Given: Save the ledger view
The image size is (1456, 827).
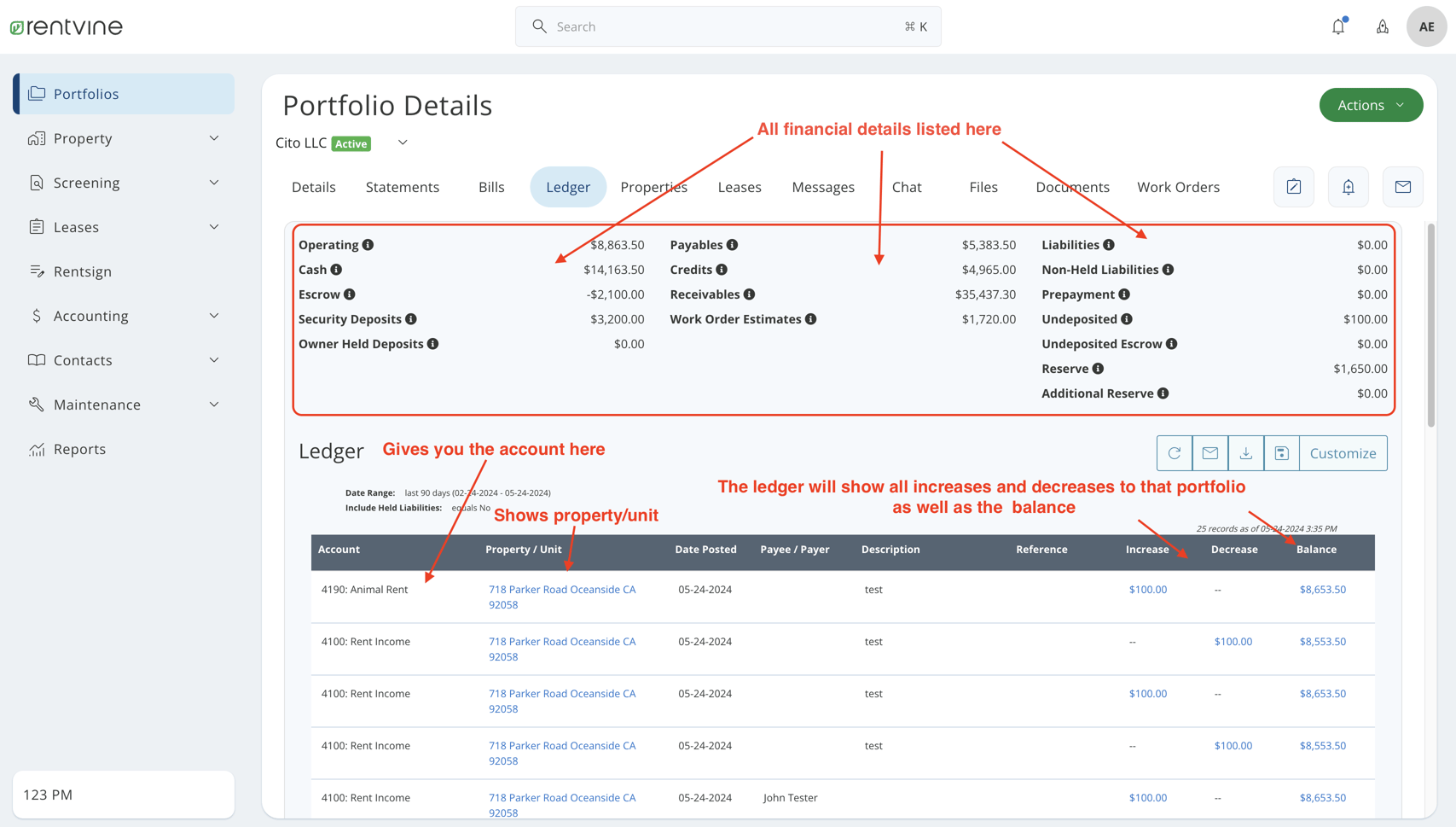Looking at the screenshot, I should pyautogui.click(x=1281, y=453).
